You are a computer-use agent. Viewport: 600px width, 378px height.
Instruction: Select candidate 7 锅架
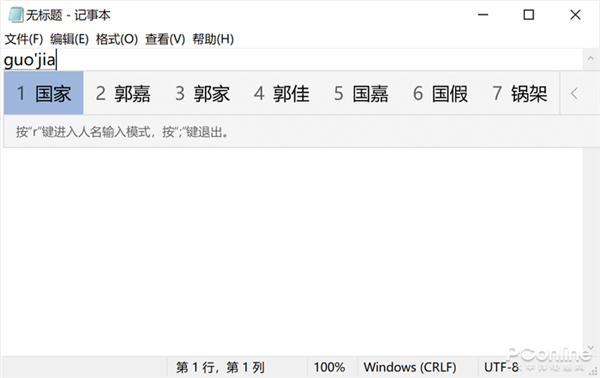[520, 93]
